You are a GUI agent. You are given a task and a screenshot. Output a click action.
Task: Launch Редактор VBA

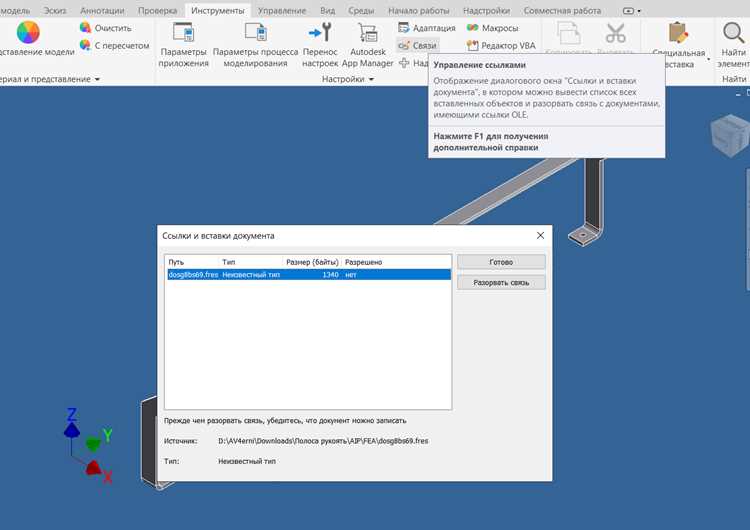[501, 45]
